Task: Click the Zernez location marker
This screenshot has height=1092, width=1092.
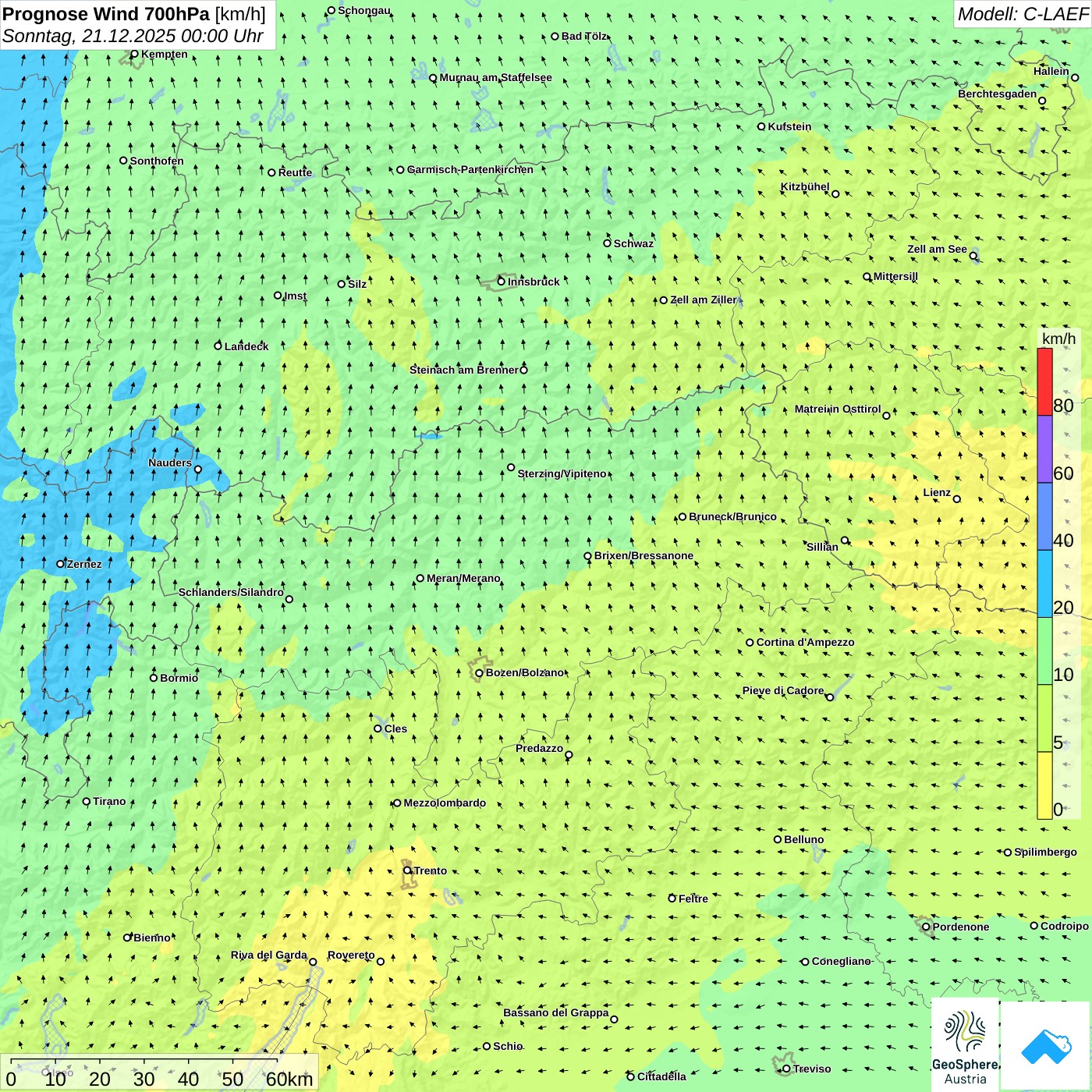Action: point(61,564)
